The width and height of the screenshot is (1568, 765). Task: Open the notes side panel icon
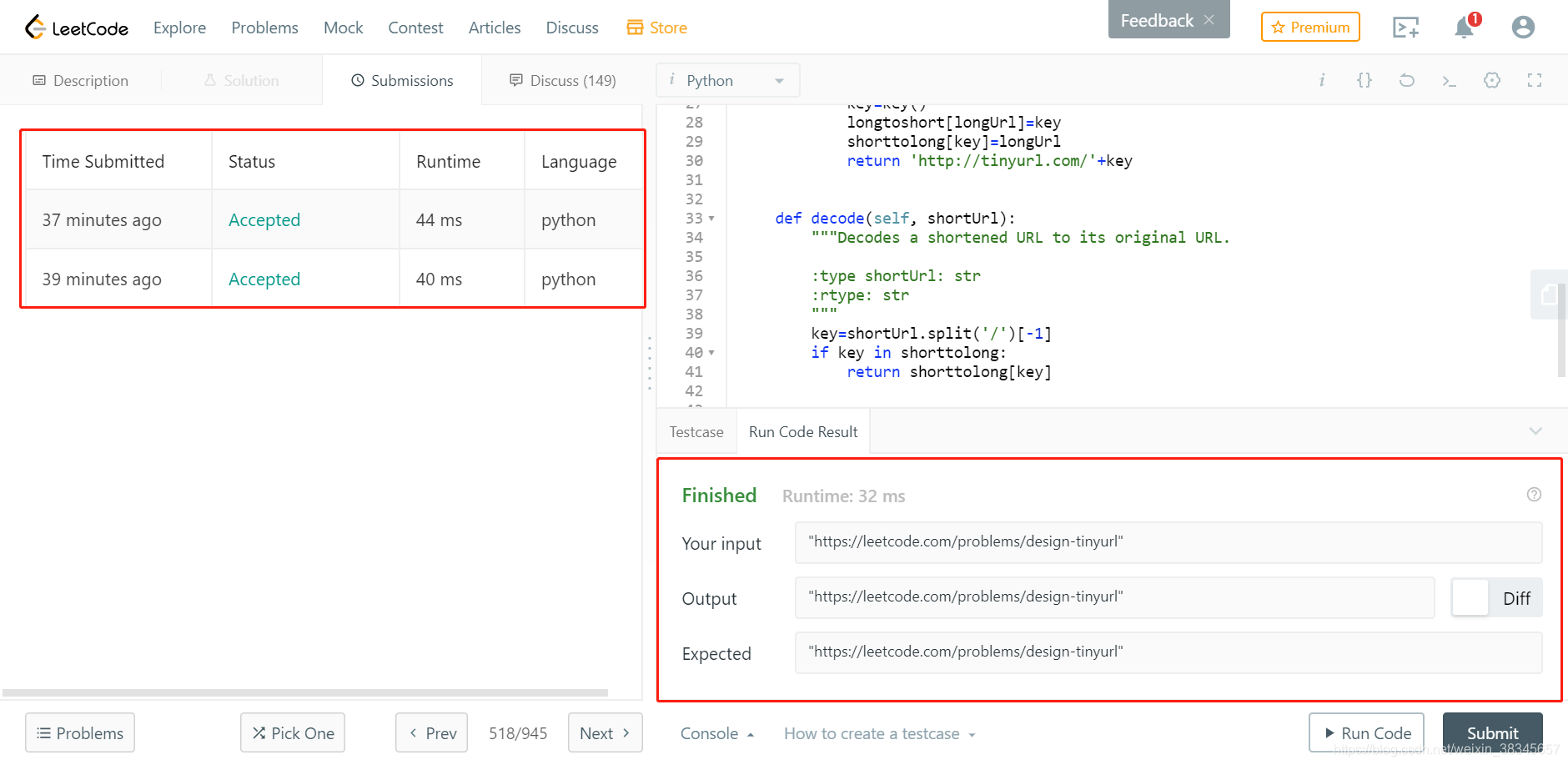[x=1549, y=294]
